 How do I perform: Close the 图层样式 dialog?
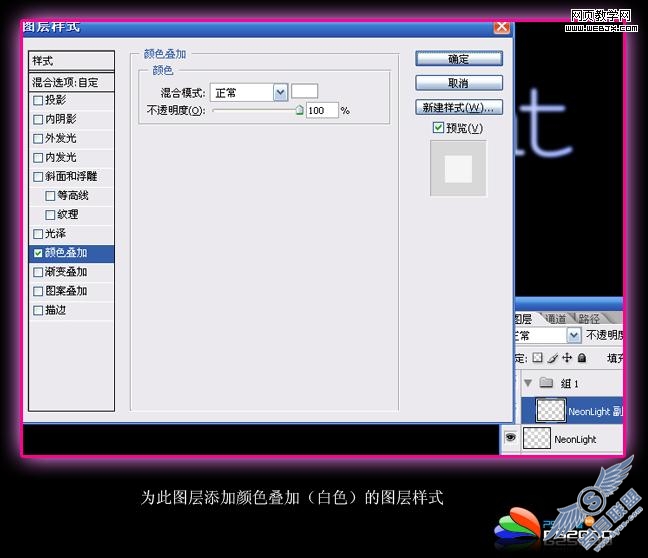click(502, 27)
